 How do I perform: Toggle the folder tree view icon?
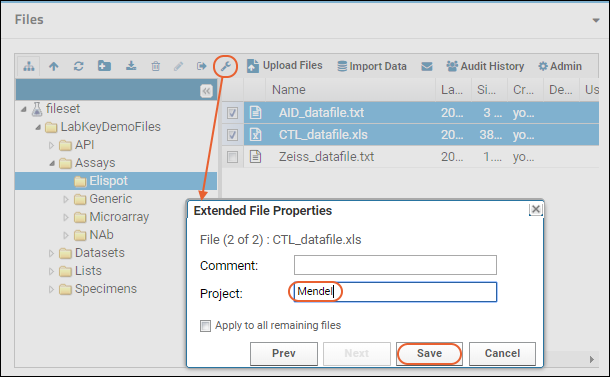(28, 67)
